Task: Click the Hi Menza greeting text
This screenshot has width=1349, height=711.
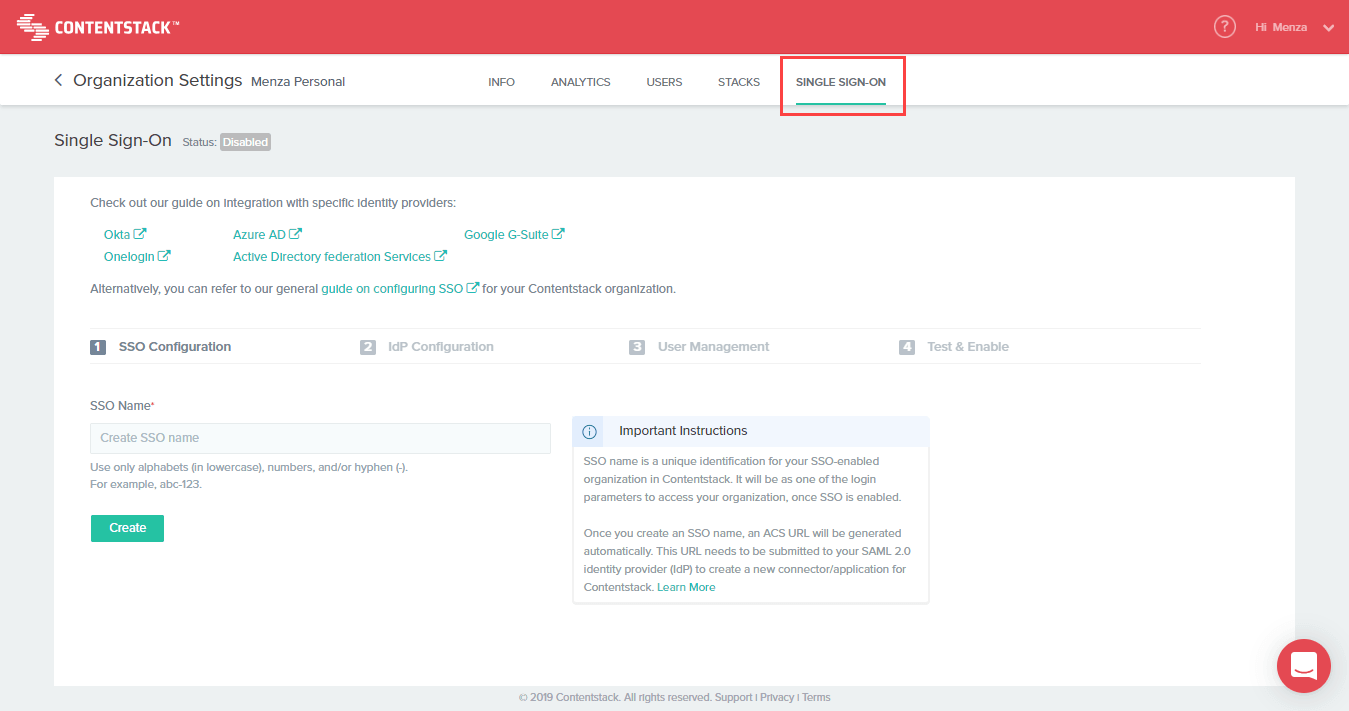Action: pyautogui.click(x=1281, y=27)
